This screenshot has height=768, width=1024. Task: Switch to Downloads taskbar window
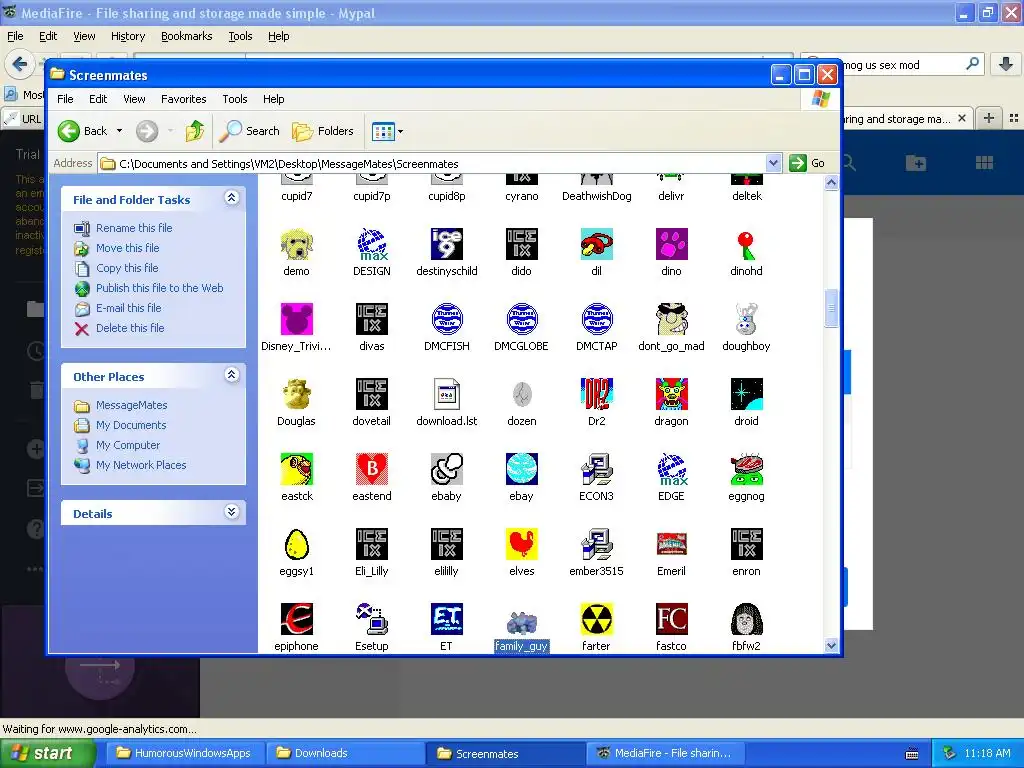pyautogui.click(x=344, y=753)
